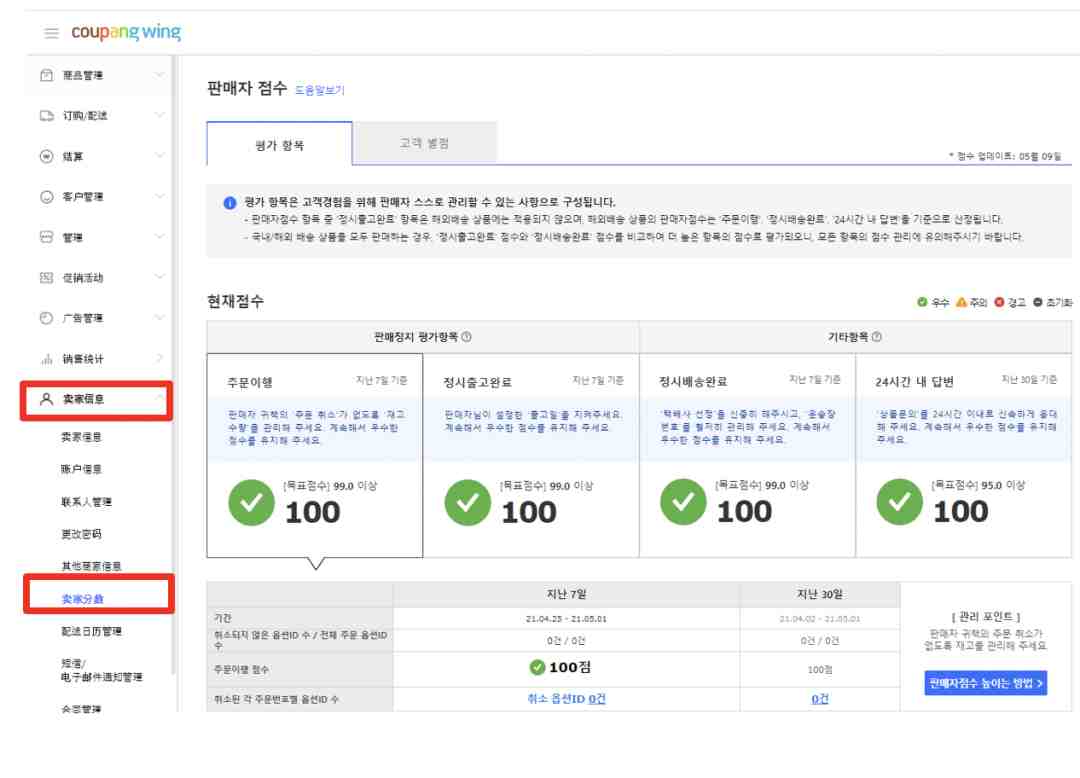Click the blue info icon in the notice box
Image resolution: width=1080 pixels, height=778 pixels.
tap(230, 202)
